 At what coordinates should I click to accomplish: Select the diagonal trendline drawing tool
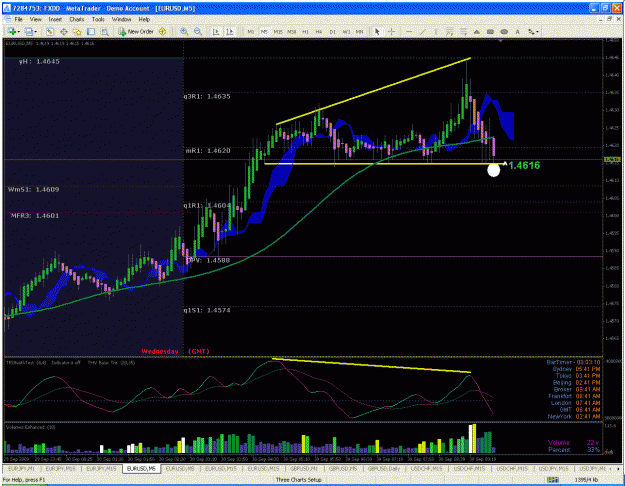click(423, 31)
